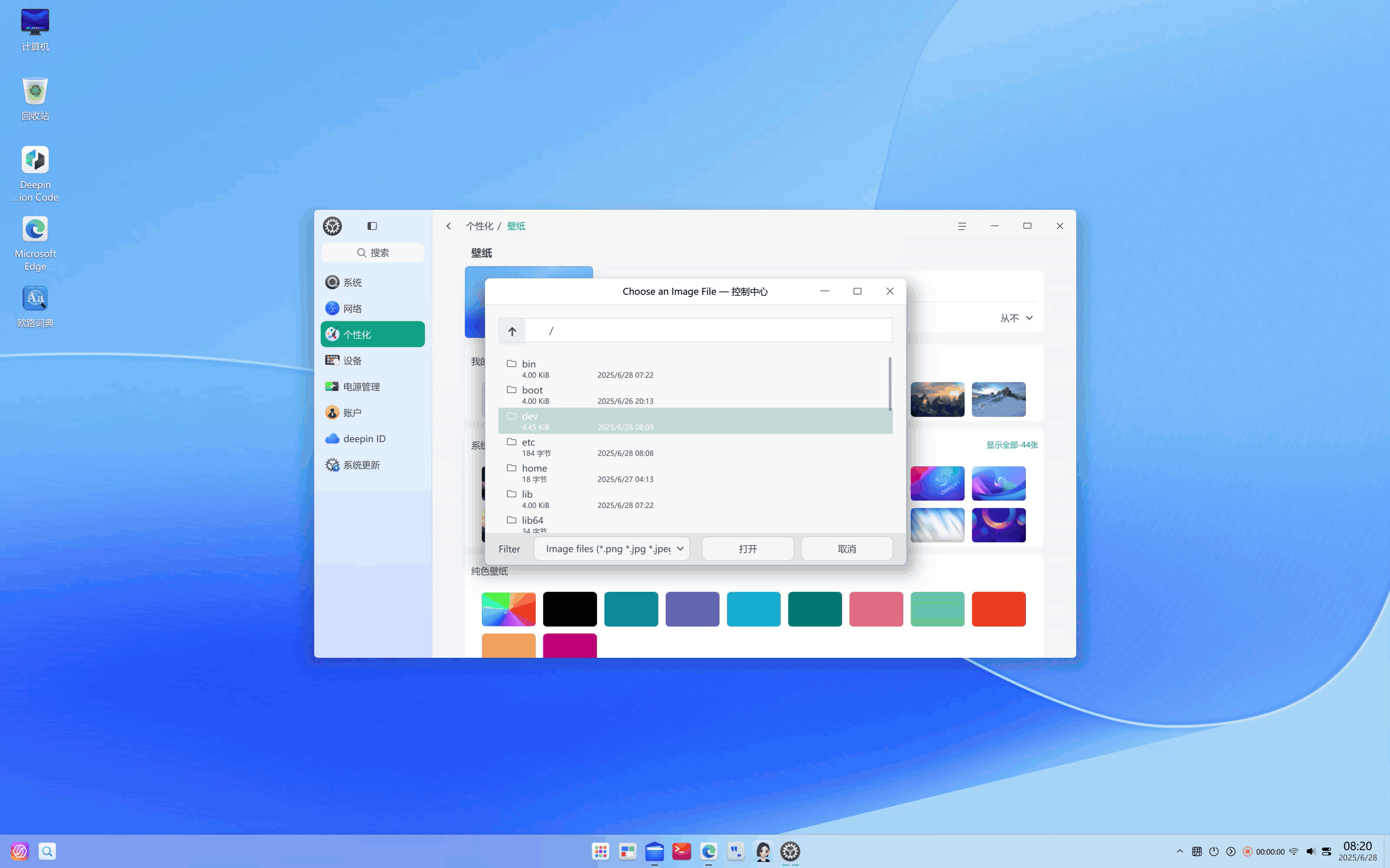The image size is (1390, 868).
Task: Open the AI assistant icon in dock
Action: [20, 851]
